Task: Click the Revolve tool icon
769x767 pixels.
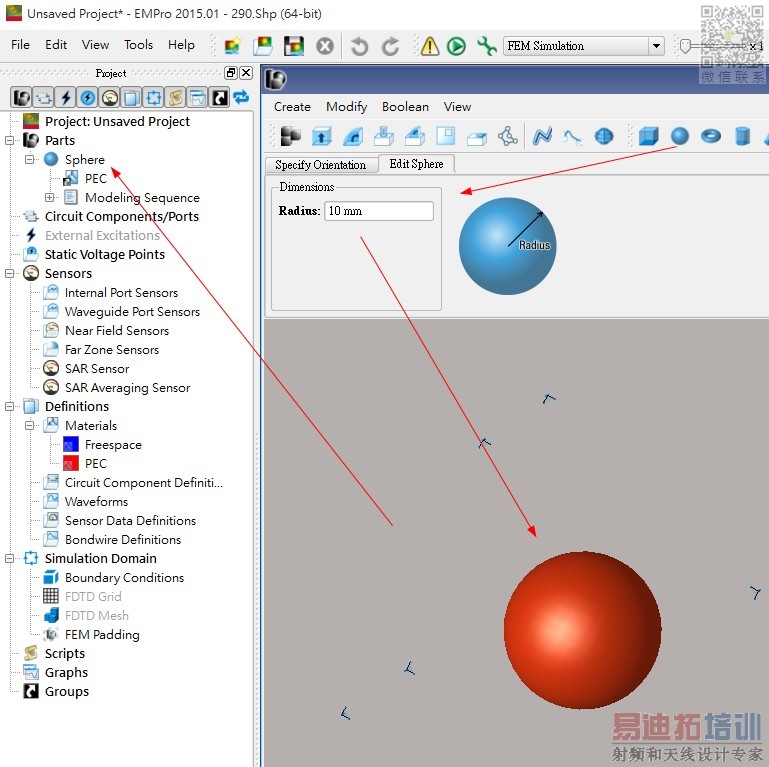Action: [x=353, y=136]
